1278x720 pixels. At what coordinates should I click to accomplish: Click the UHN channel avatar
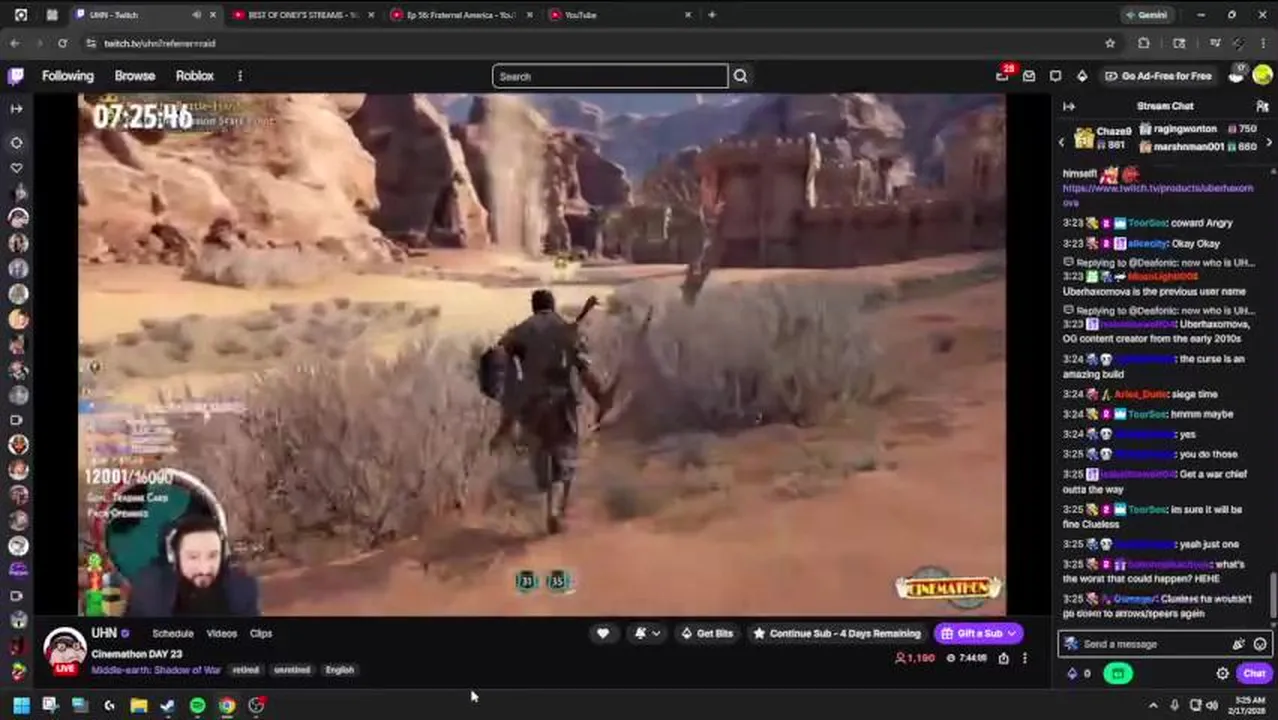point(64,649)
